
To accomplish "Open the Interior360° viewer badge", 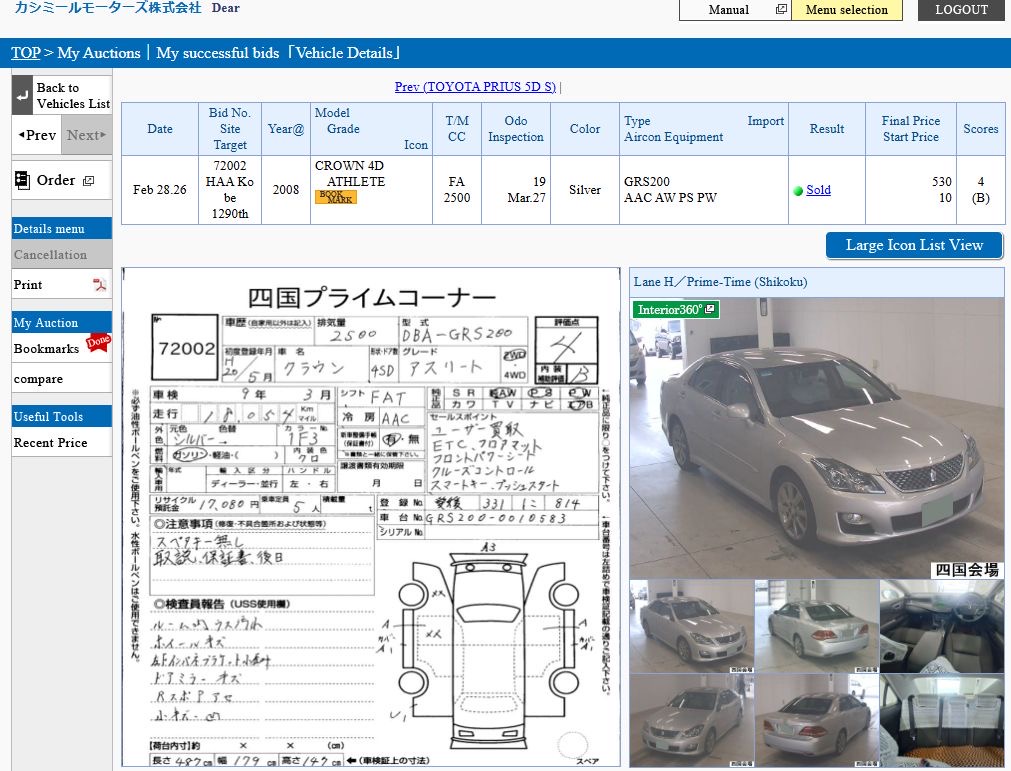I will coord(675,309).
